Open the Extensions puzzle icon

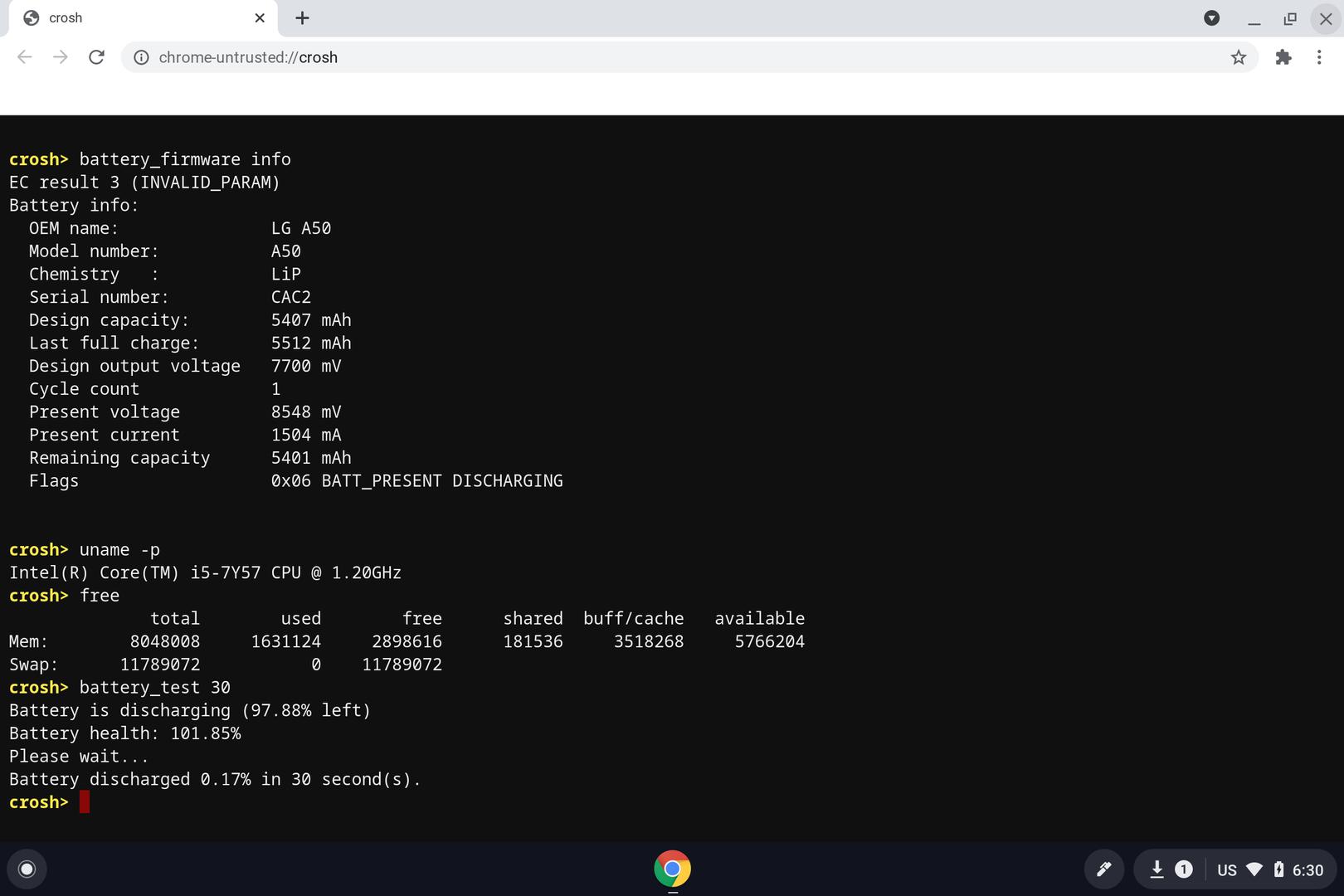coord(1283,57)
